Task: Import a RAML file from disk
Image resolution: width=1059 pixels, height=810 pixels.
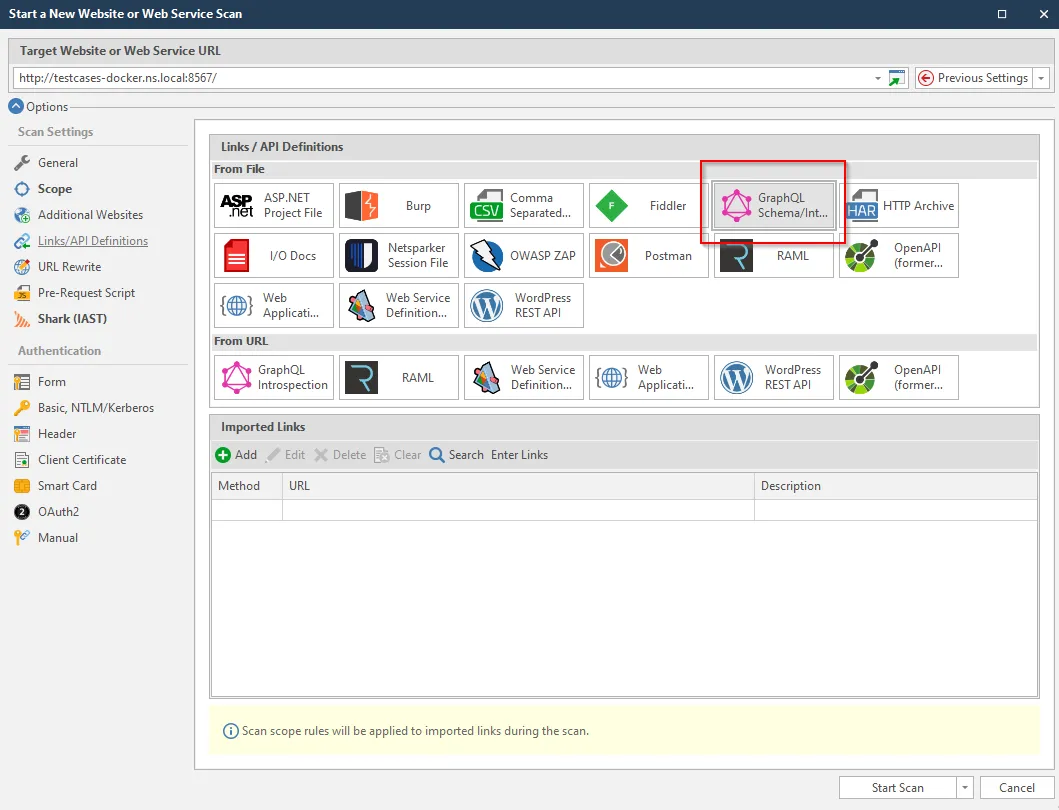Action: pyautogui.click(x=774, y=257)
